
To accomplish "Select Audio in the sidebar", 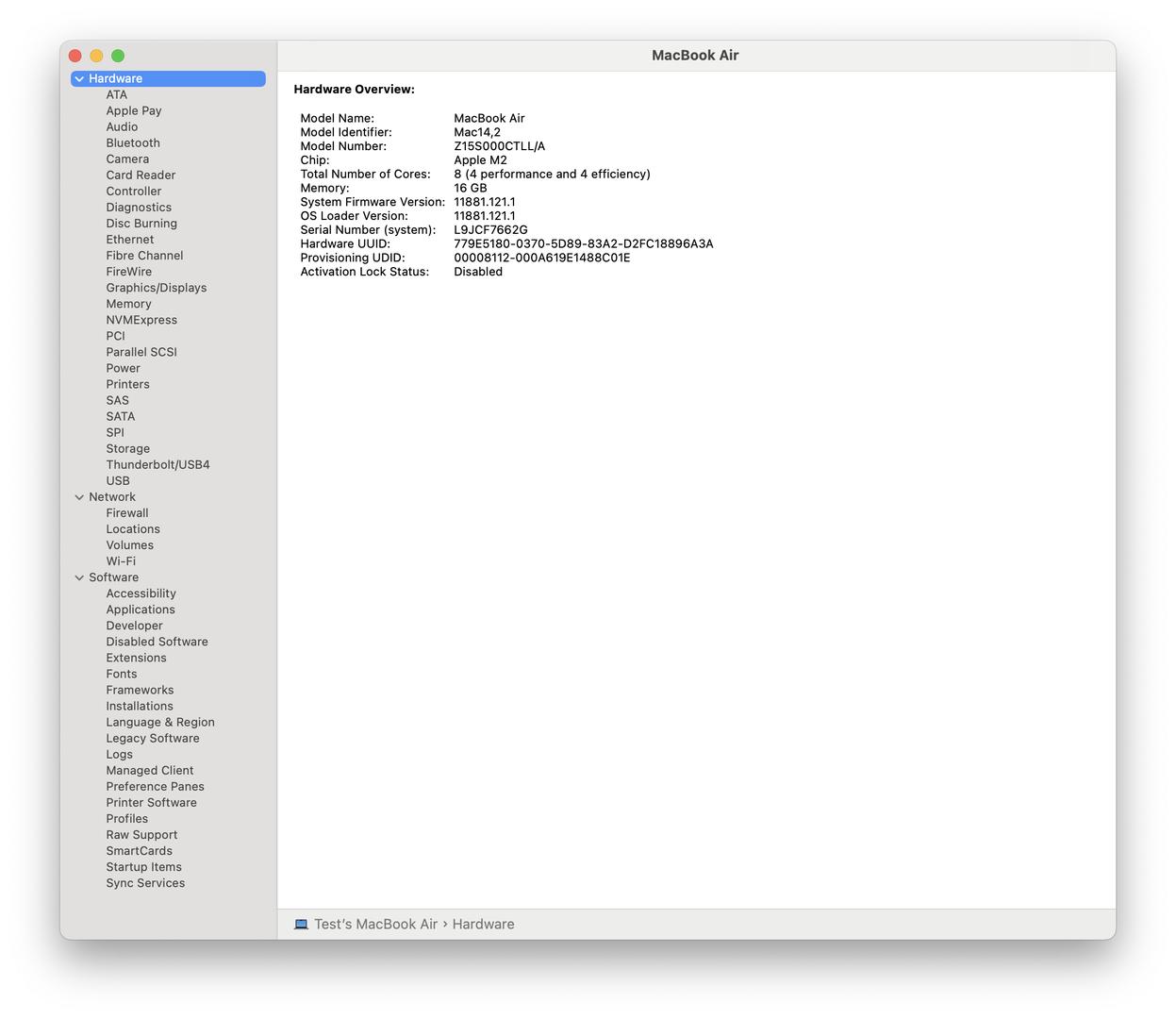I will click(x=122, y=127).
